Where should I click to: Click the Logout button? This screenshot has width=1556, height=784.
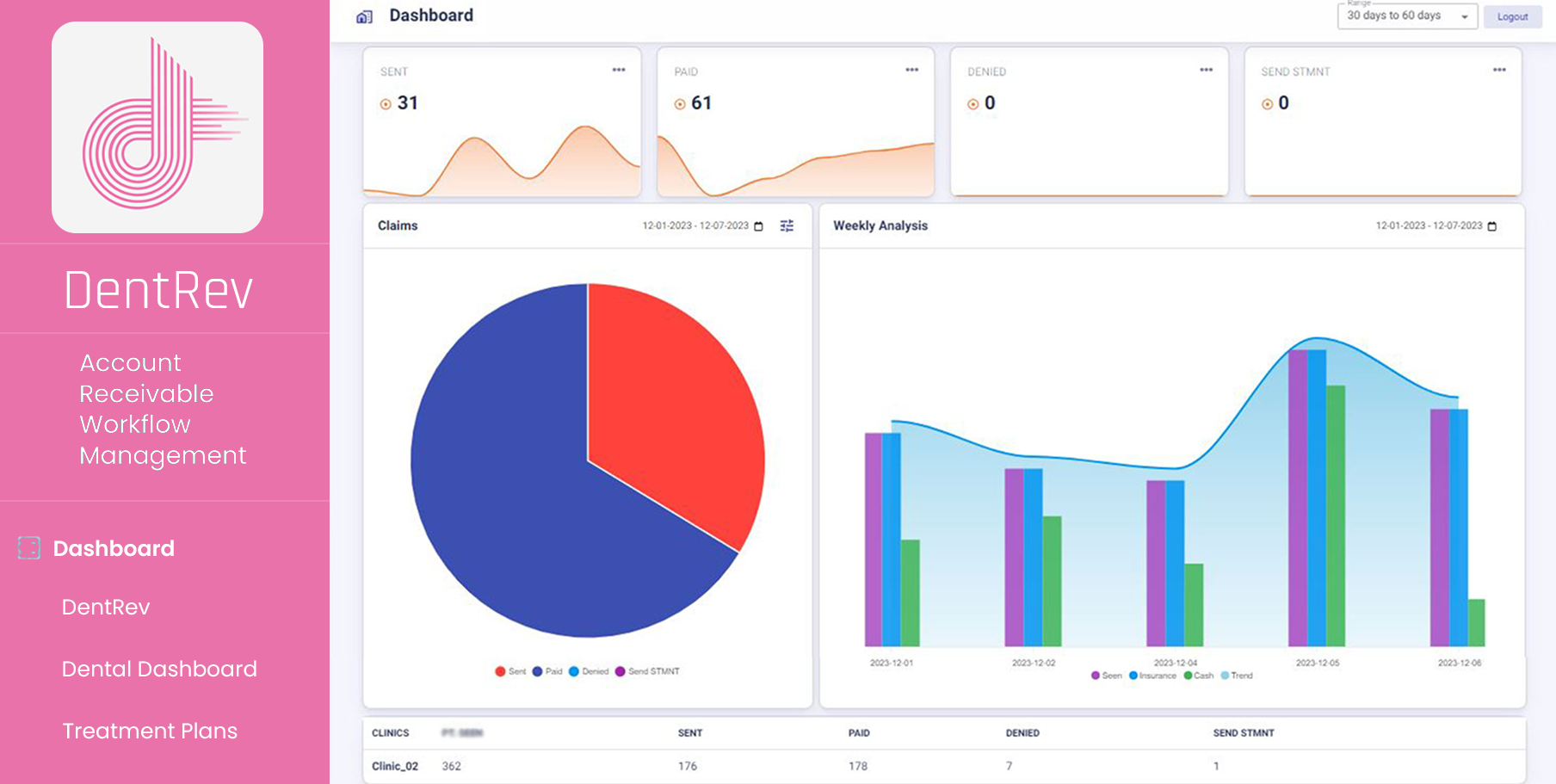coord(1512,16)
